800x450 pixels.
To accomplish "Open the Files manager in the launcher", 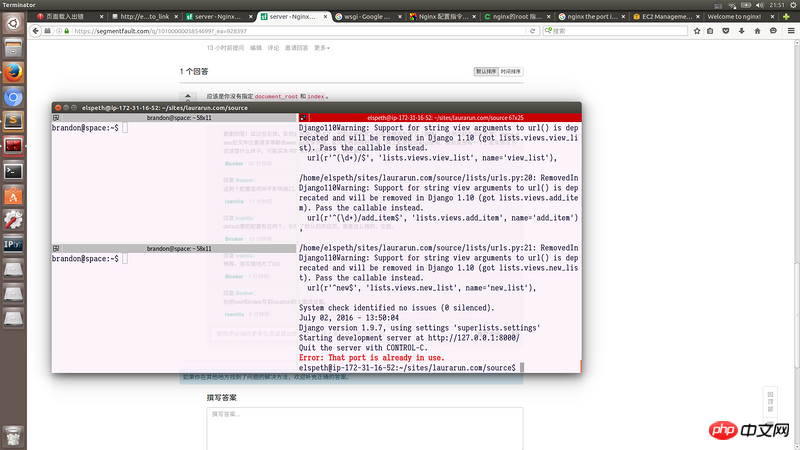I will pos(13,48).
